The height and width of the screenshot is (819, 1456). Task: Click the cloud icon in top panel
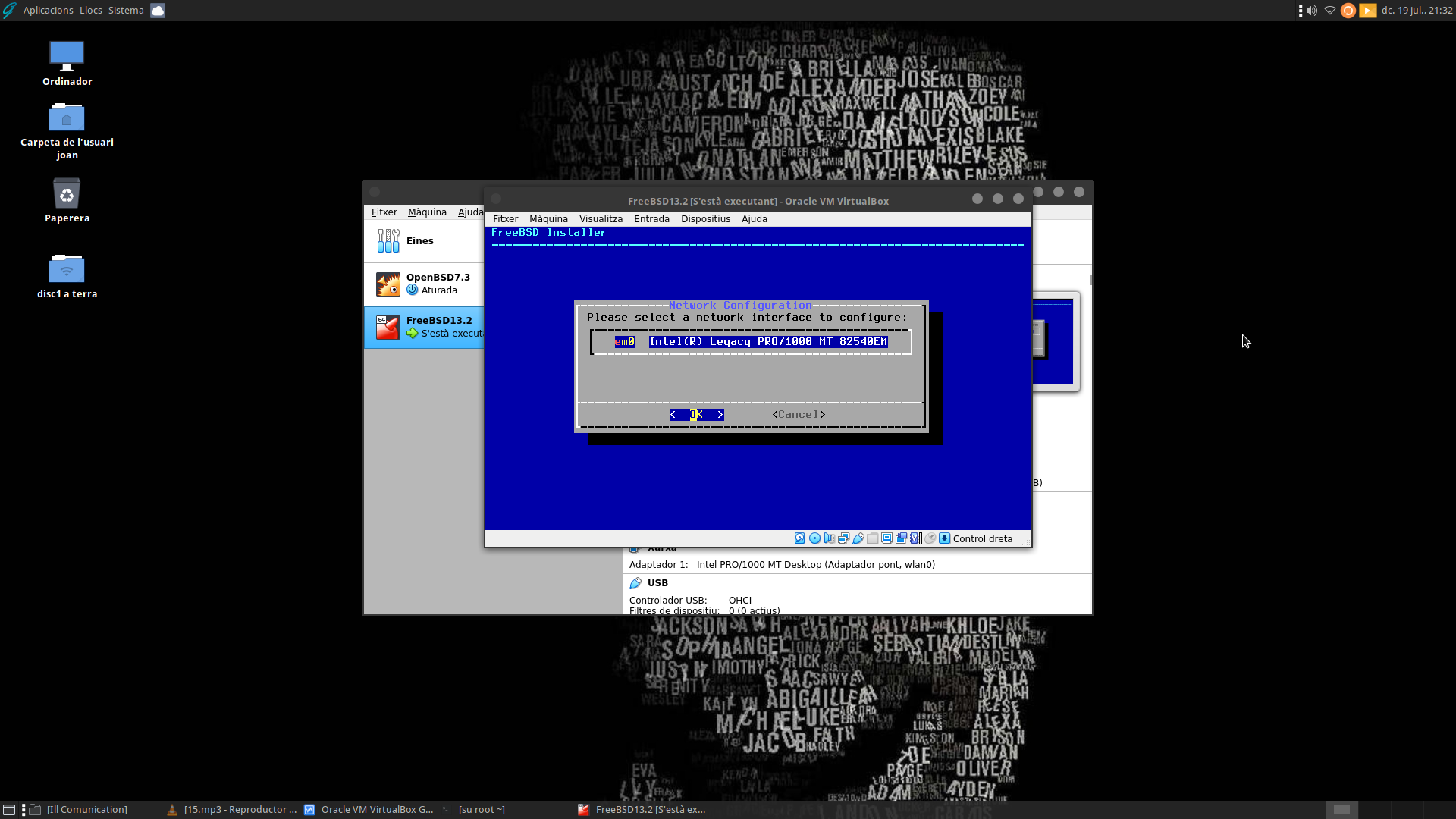158,11
